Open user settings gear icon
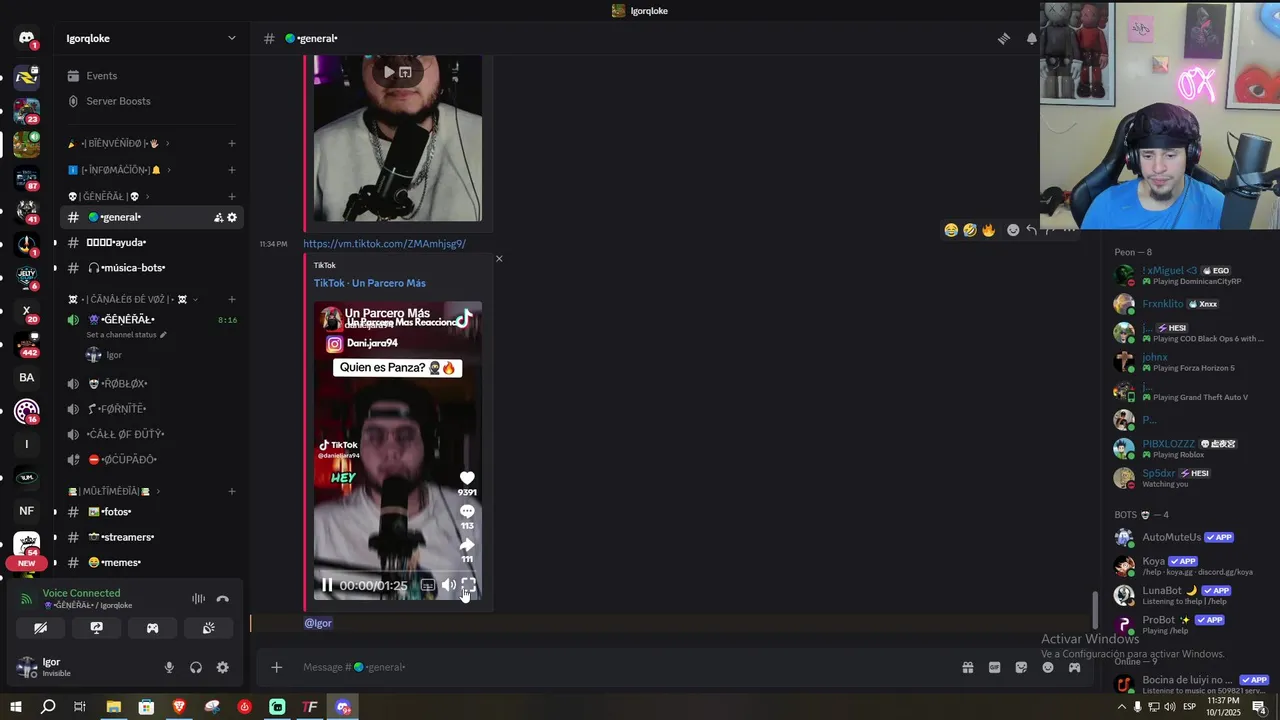This screenshot has height=720, width=1280. pyautogui.click(x=223, y=667)
